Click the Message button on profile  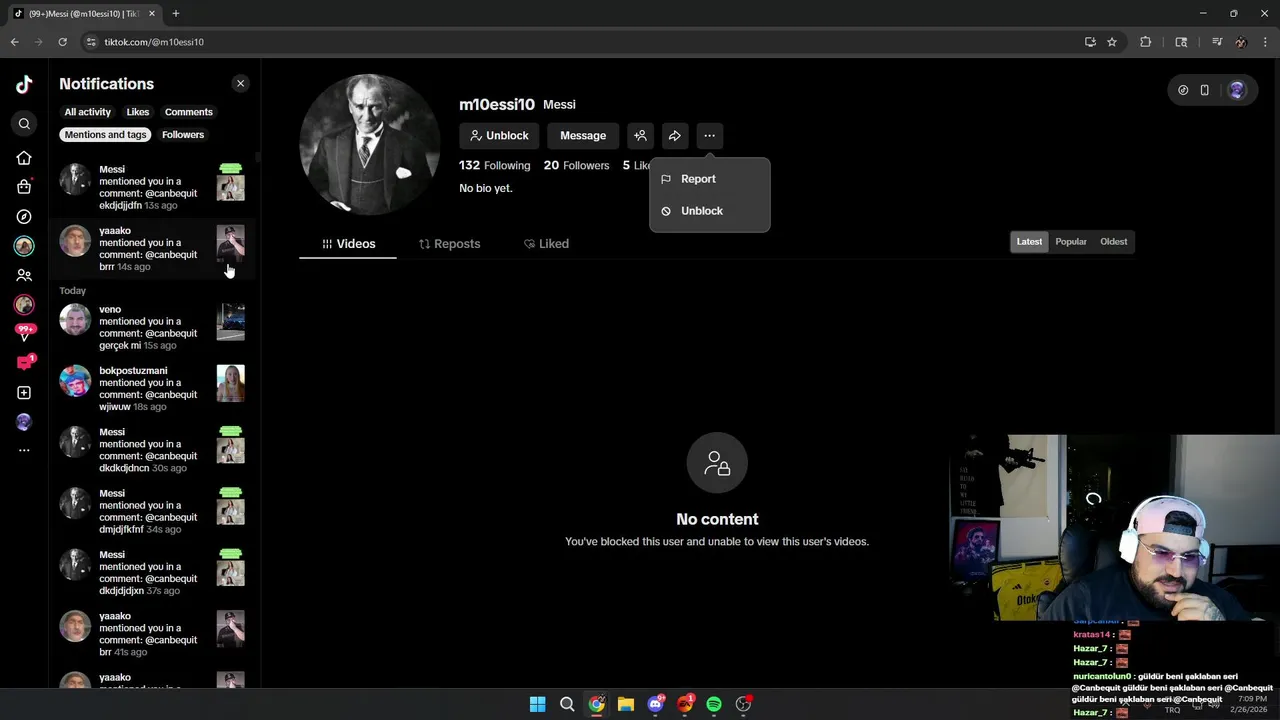tap(583, 136)
